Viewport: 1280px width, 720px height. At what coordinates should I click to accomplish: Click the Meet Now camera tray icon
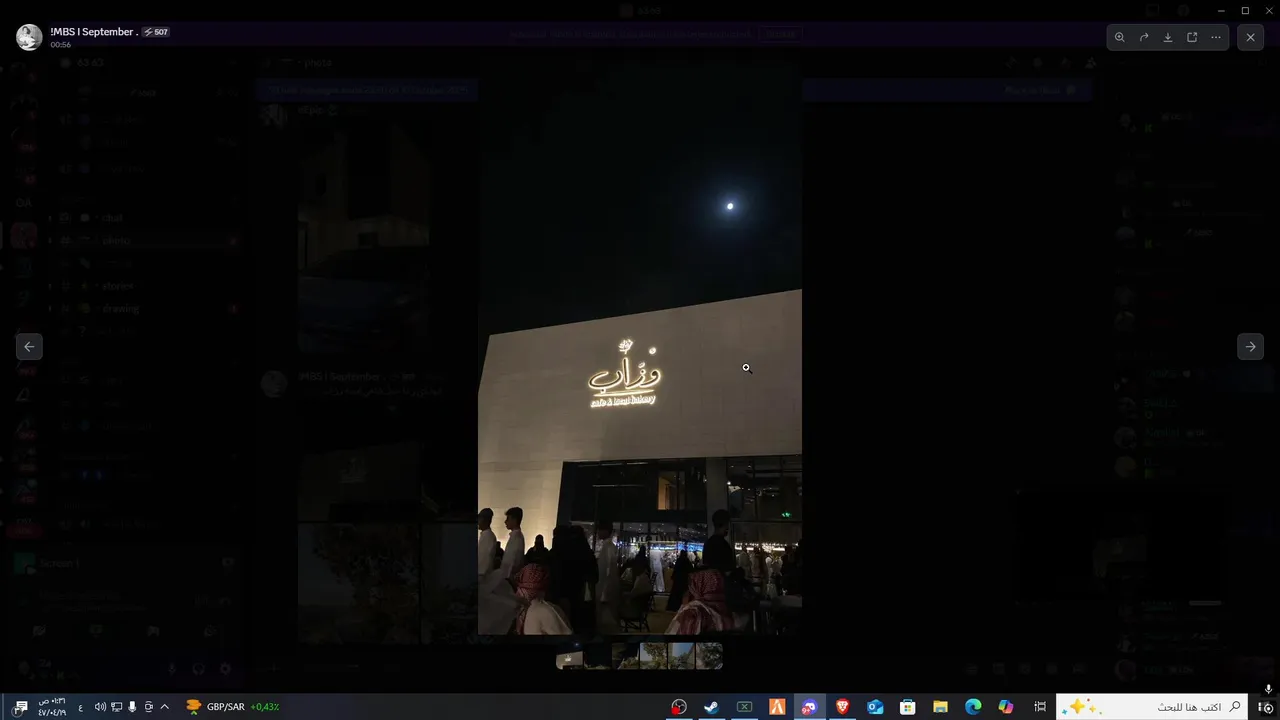pos(149,707)
